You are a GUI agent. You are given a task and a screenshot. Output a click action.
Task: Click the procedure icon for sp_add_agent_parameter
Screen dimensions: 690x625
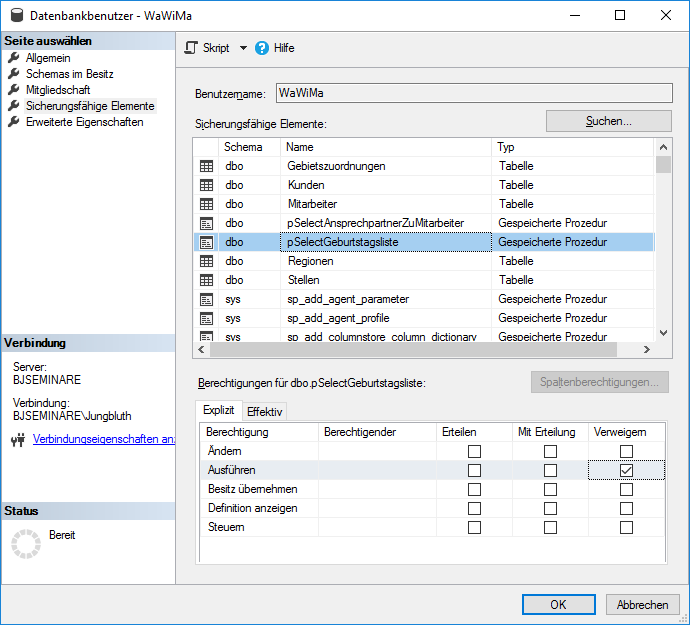pyautogui.click(x=207, y=299)
